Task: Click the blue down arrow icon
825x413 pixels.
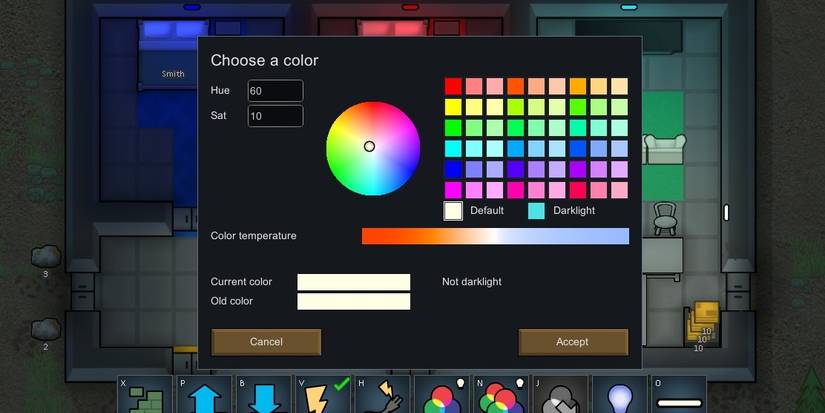Action: pos(263,396)
